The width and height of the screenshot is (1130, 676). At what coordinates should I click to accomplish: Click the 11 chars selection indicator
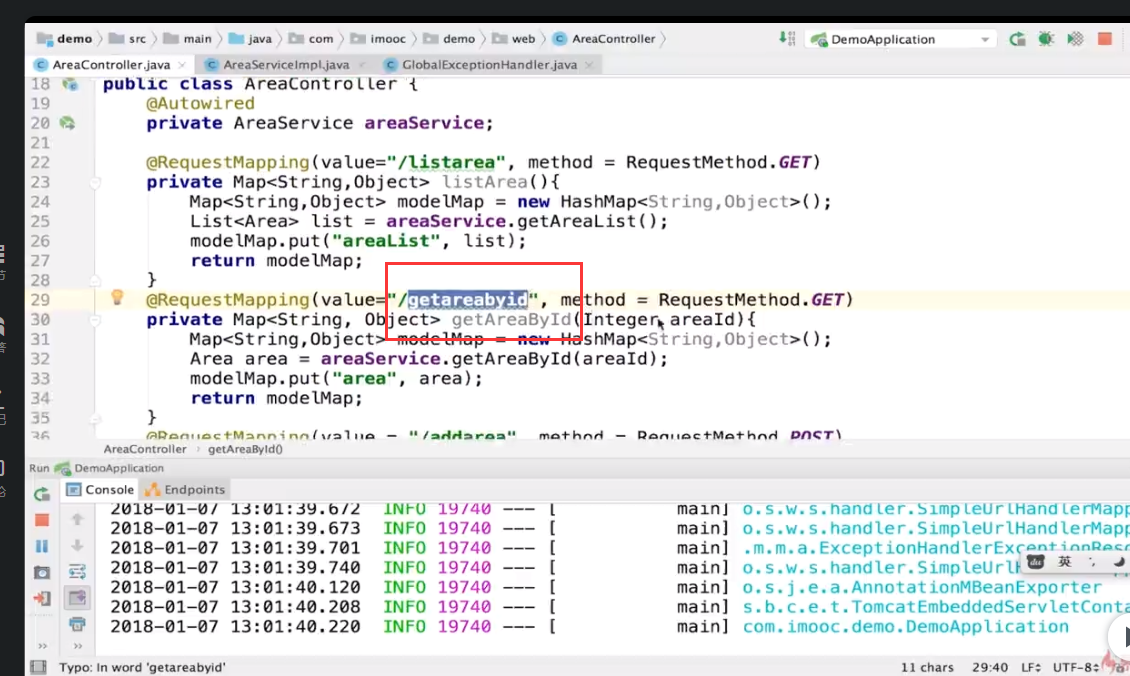tap(927, 667)
